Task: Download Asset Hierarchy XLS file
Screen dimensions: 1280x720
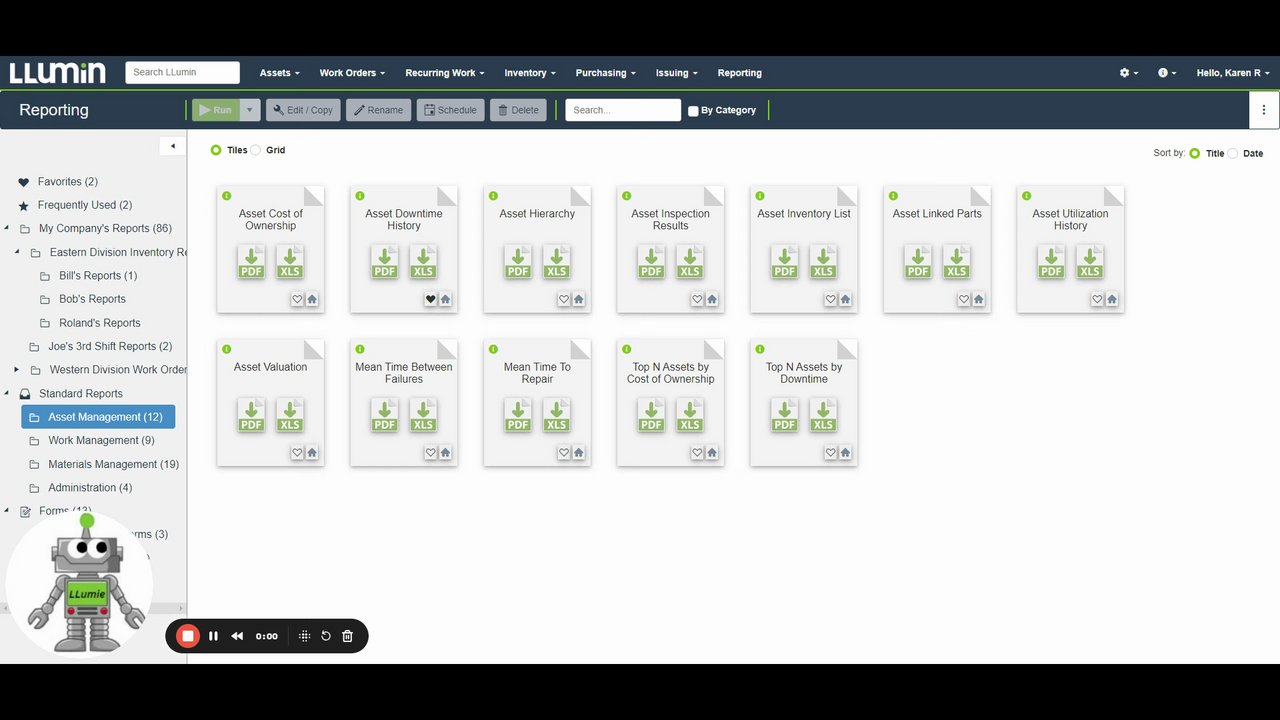Action: 557,262
